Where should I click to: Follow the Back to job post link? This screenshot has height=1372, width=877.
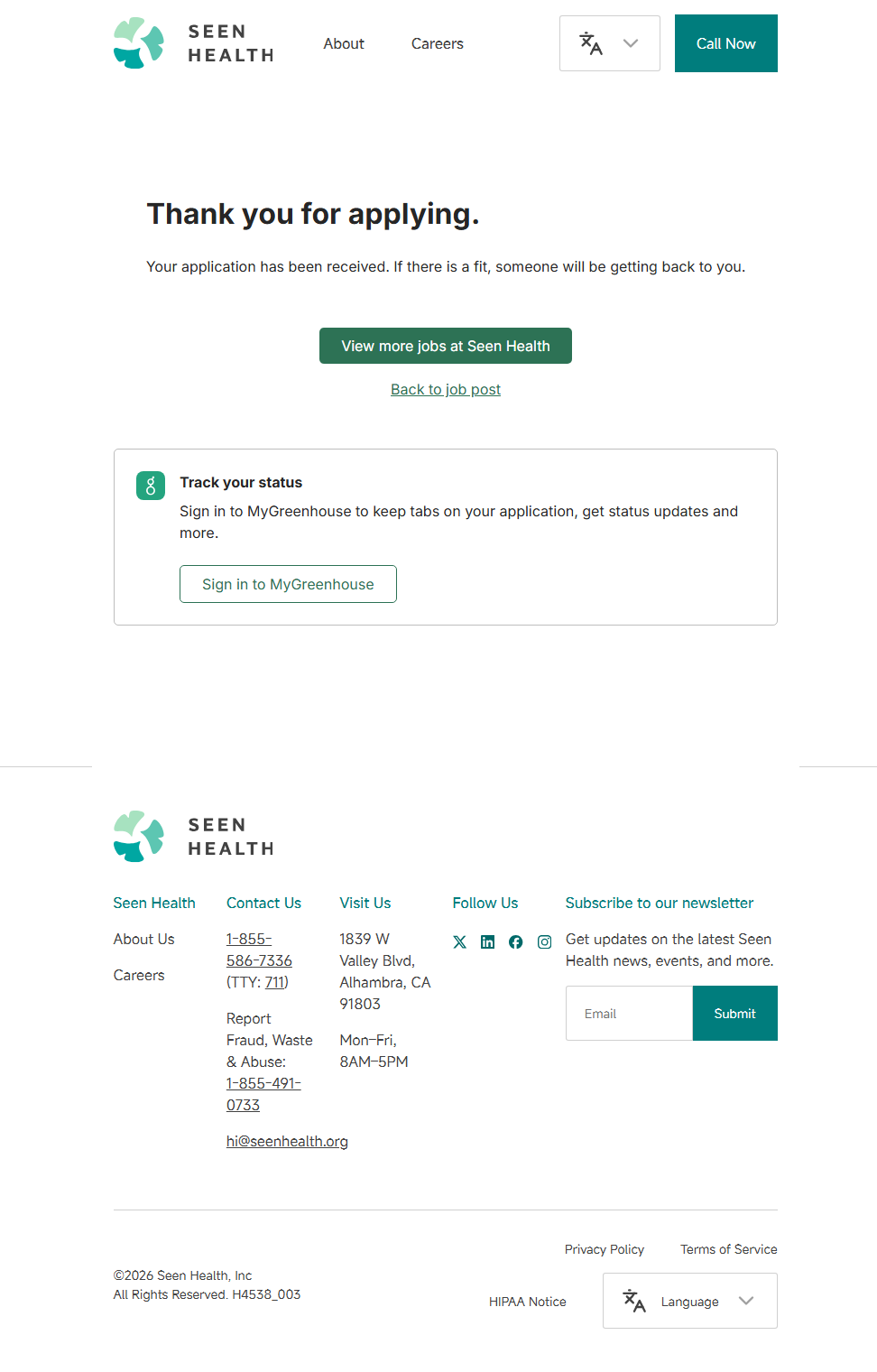click(446, 389)
